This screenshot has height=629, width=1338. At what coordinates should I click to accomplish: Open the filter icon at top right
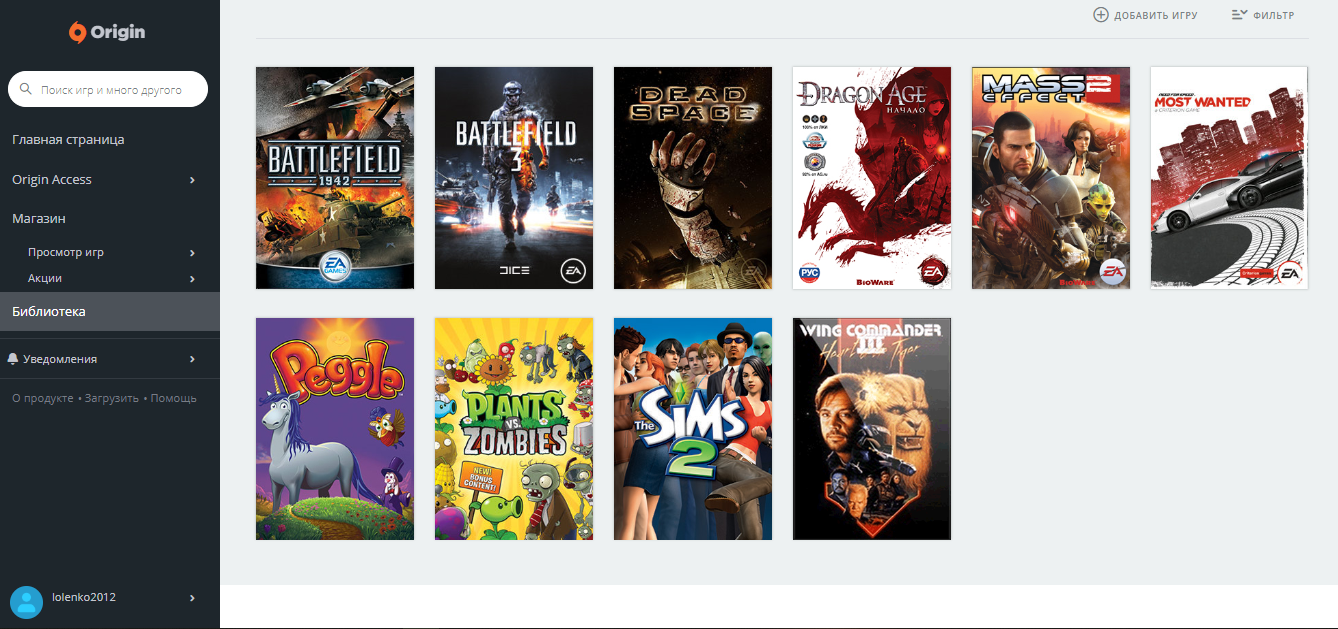click(1239, 15)
